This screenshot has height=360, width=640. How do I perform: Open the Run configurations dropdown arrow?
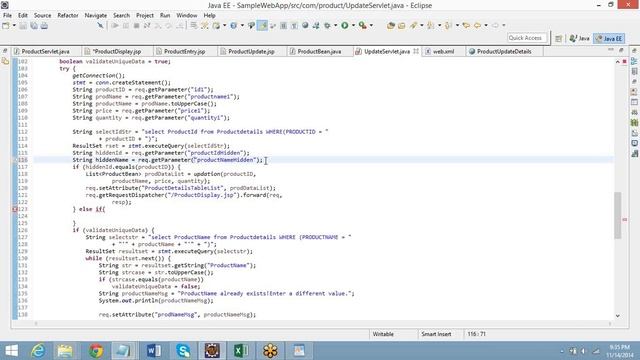[x=353, y=25]
